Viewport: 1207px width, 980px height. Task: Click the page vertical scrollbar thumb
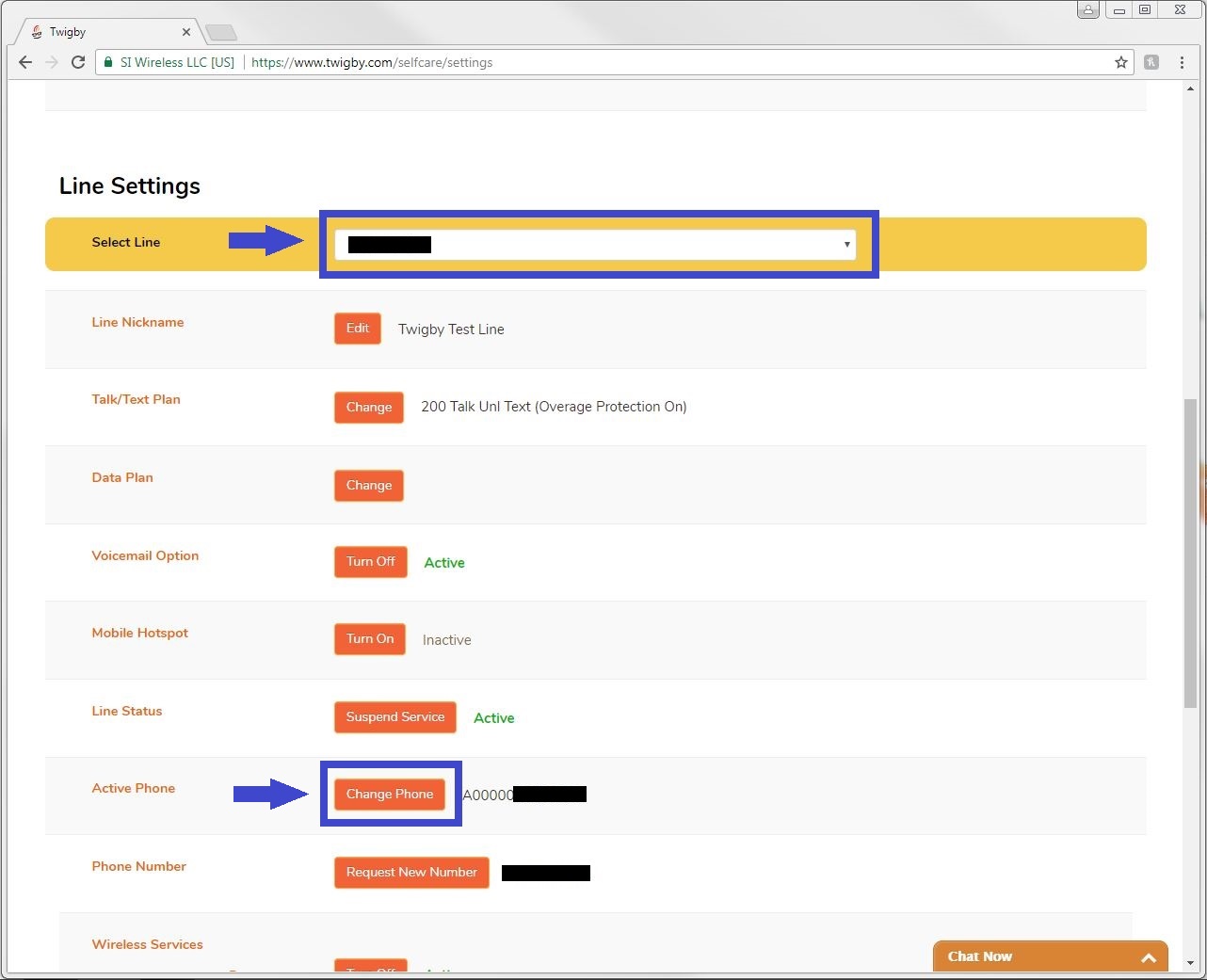pos(1190,551)
